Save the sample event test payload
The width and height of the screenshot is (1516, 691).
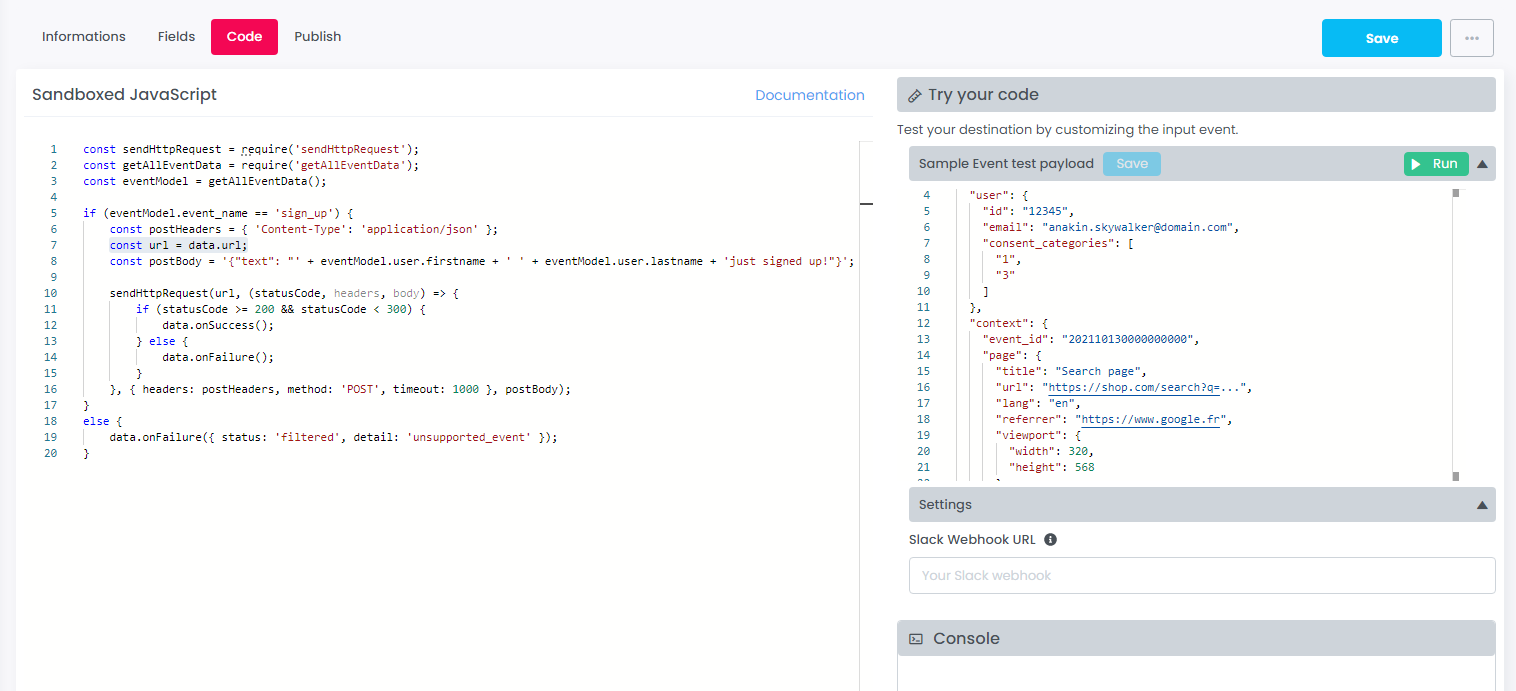(1131, 164)
